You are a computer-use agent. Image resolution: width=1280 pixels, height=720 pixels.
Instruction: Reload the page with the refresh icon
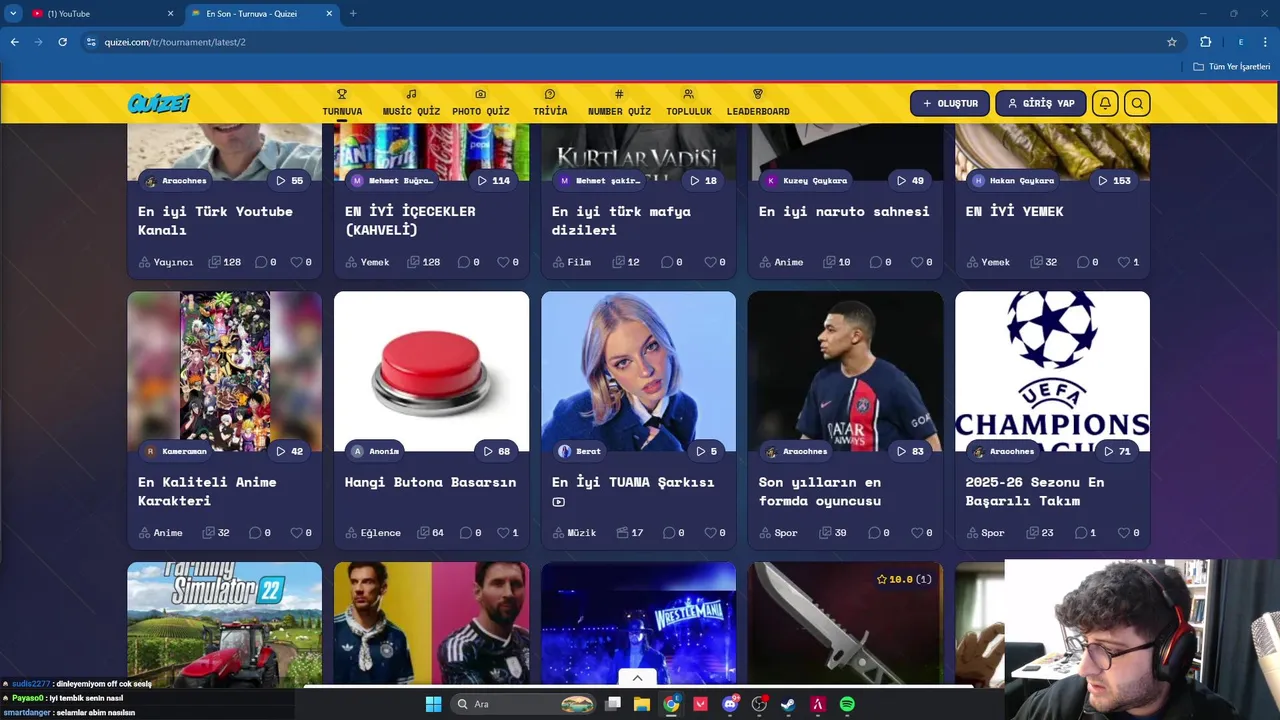click(62, 42)
